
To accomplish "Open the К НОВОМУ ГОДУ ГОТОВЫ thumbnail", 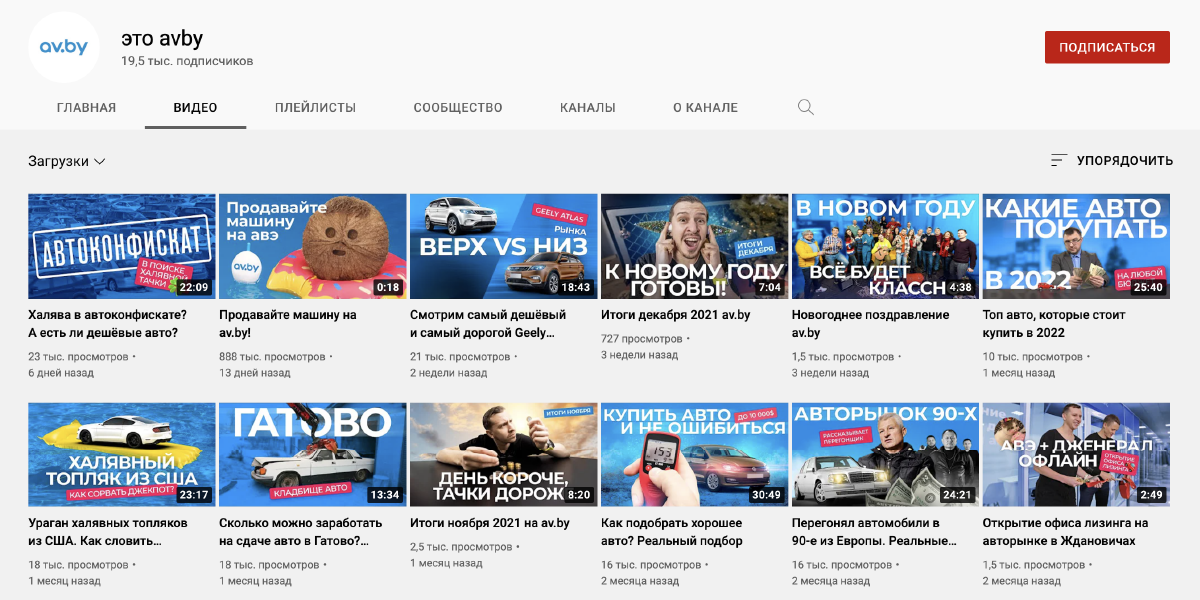I will (695, 247).
